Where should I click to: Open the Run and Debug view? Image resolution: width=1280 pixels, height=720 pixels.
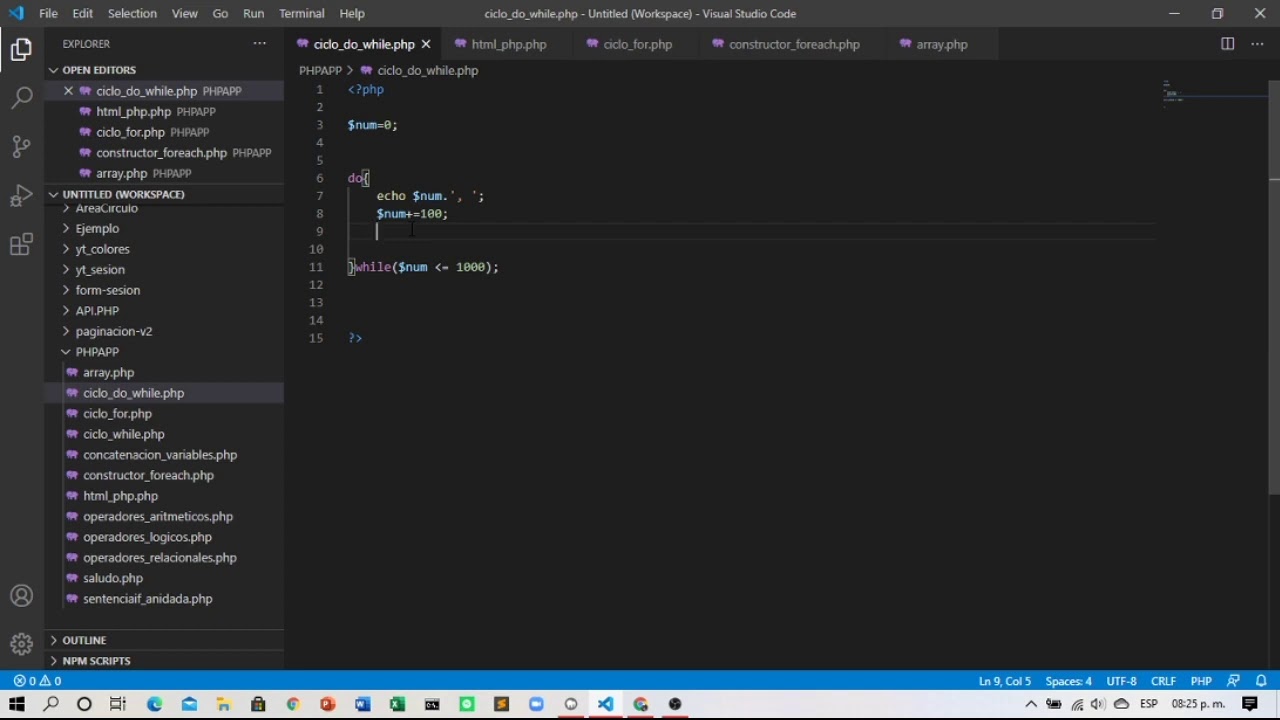[21, 196]
